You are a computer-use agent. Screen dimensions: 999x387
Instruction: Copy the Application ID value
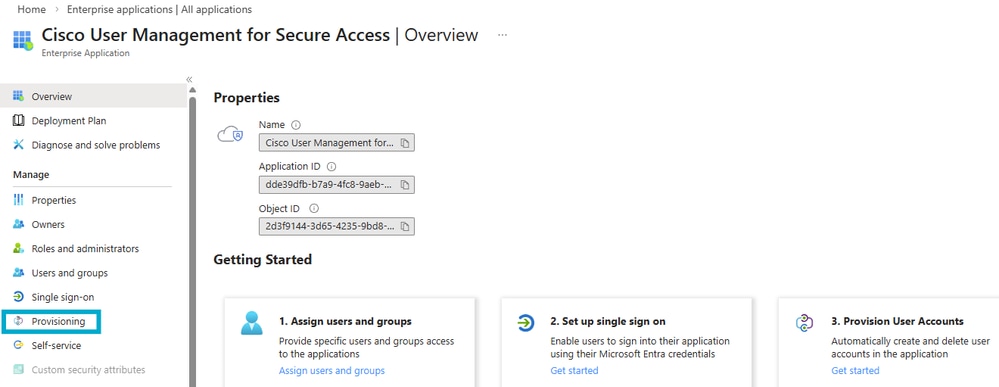click(x=405, y=185)
